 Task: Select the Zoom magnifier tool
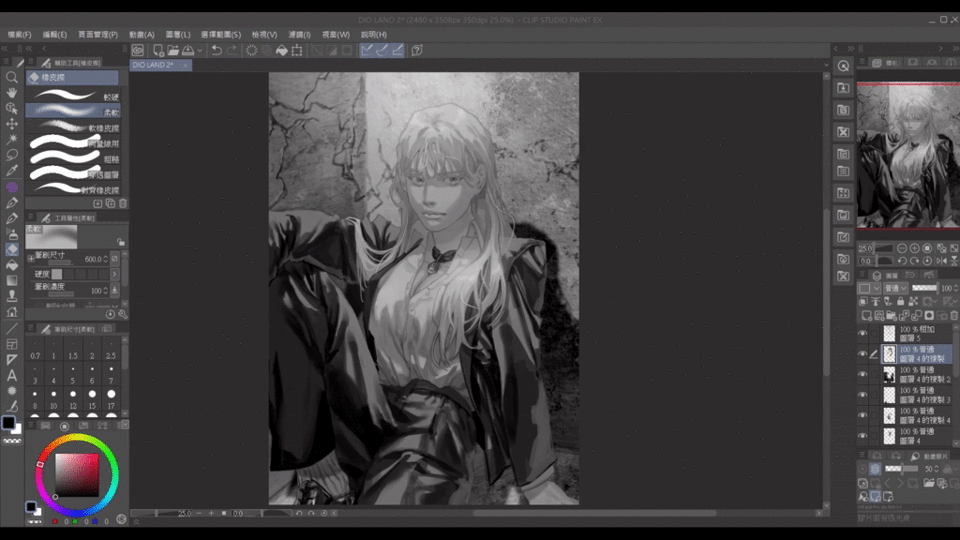click(x=12, y=77)
